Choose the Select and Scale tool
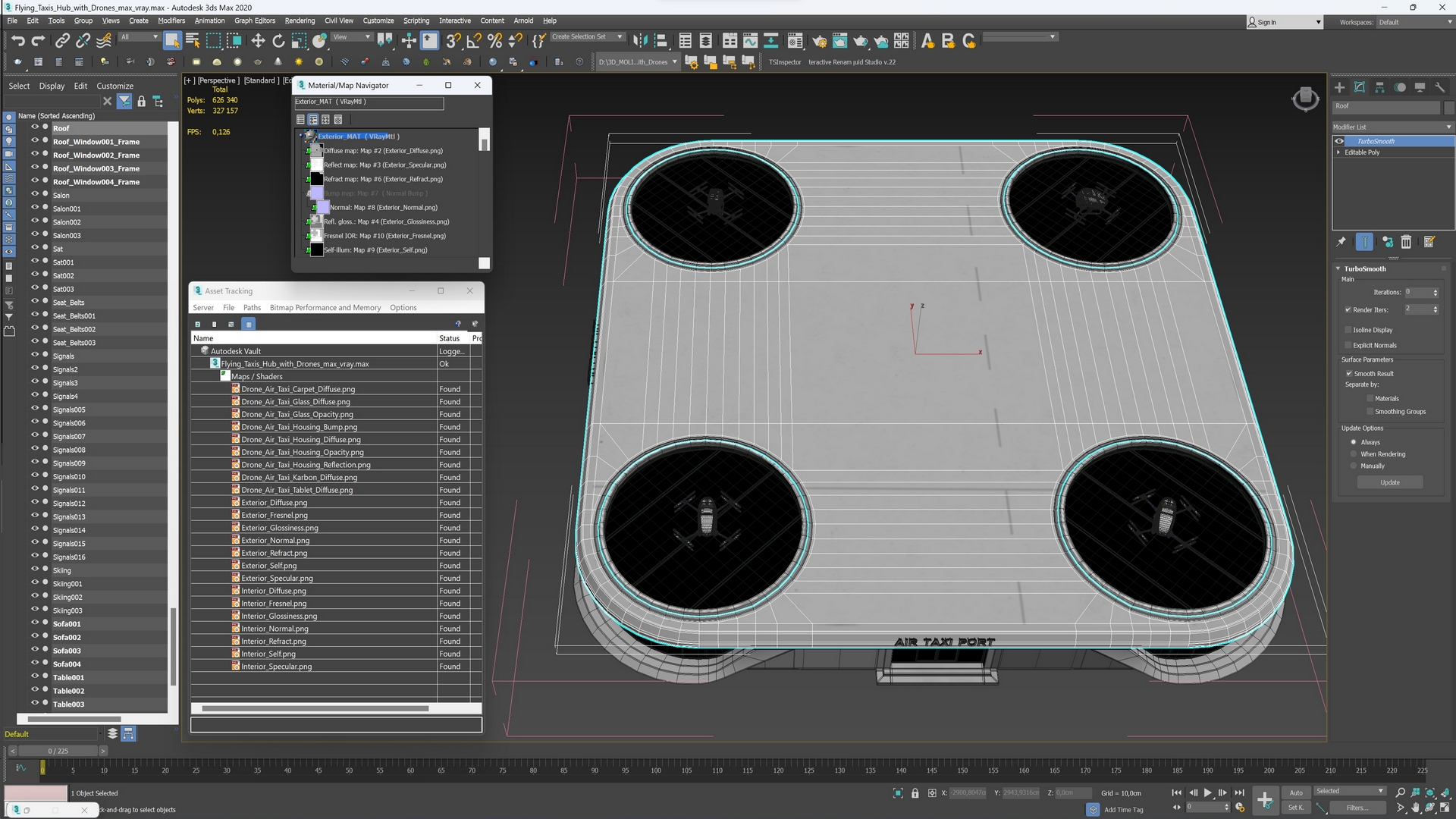 click(x=299, y=41)
